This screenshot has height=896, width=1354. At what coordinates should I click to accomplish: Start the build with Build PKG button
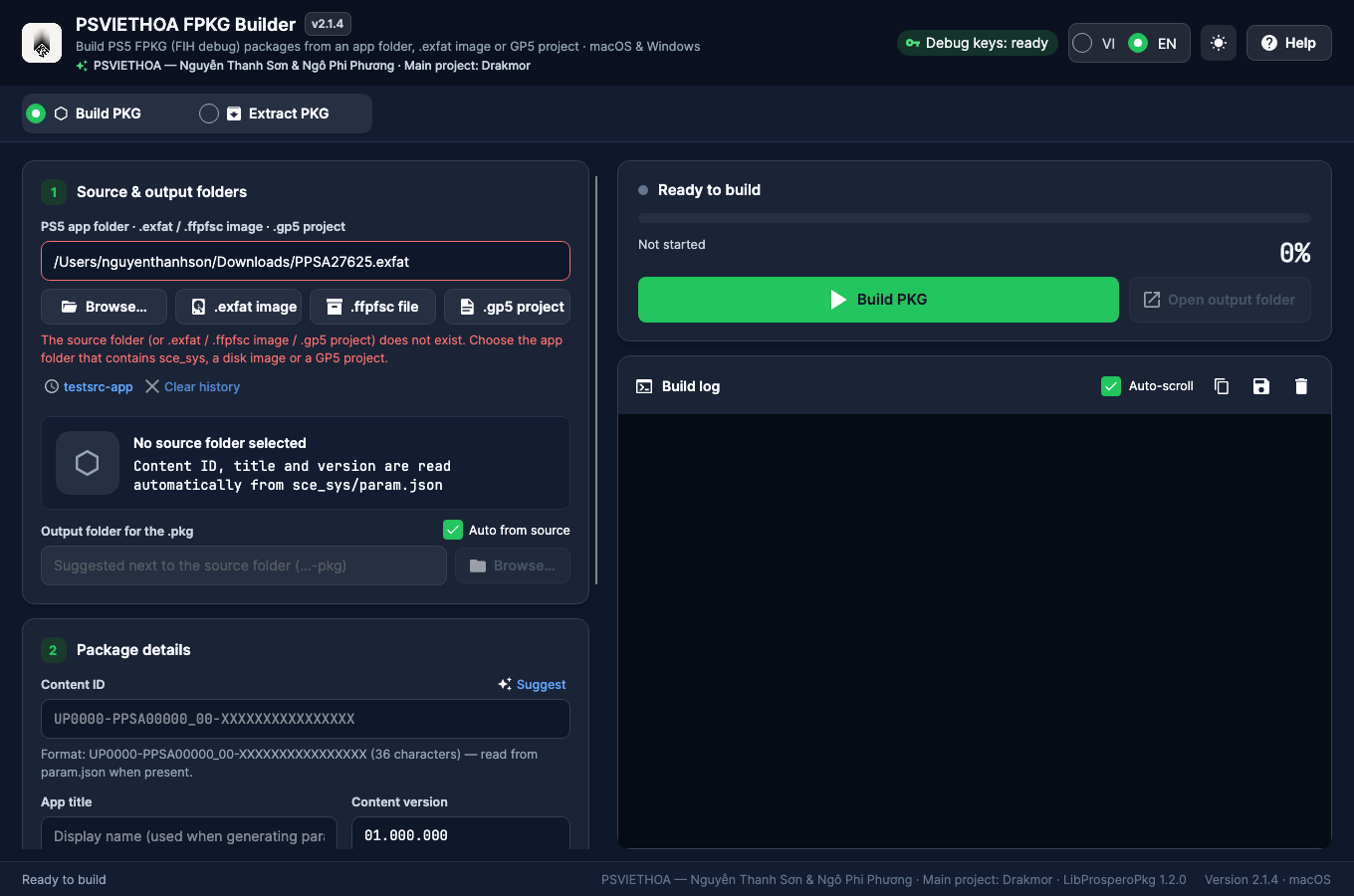coord(878,300)
